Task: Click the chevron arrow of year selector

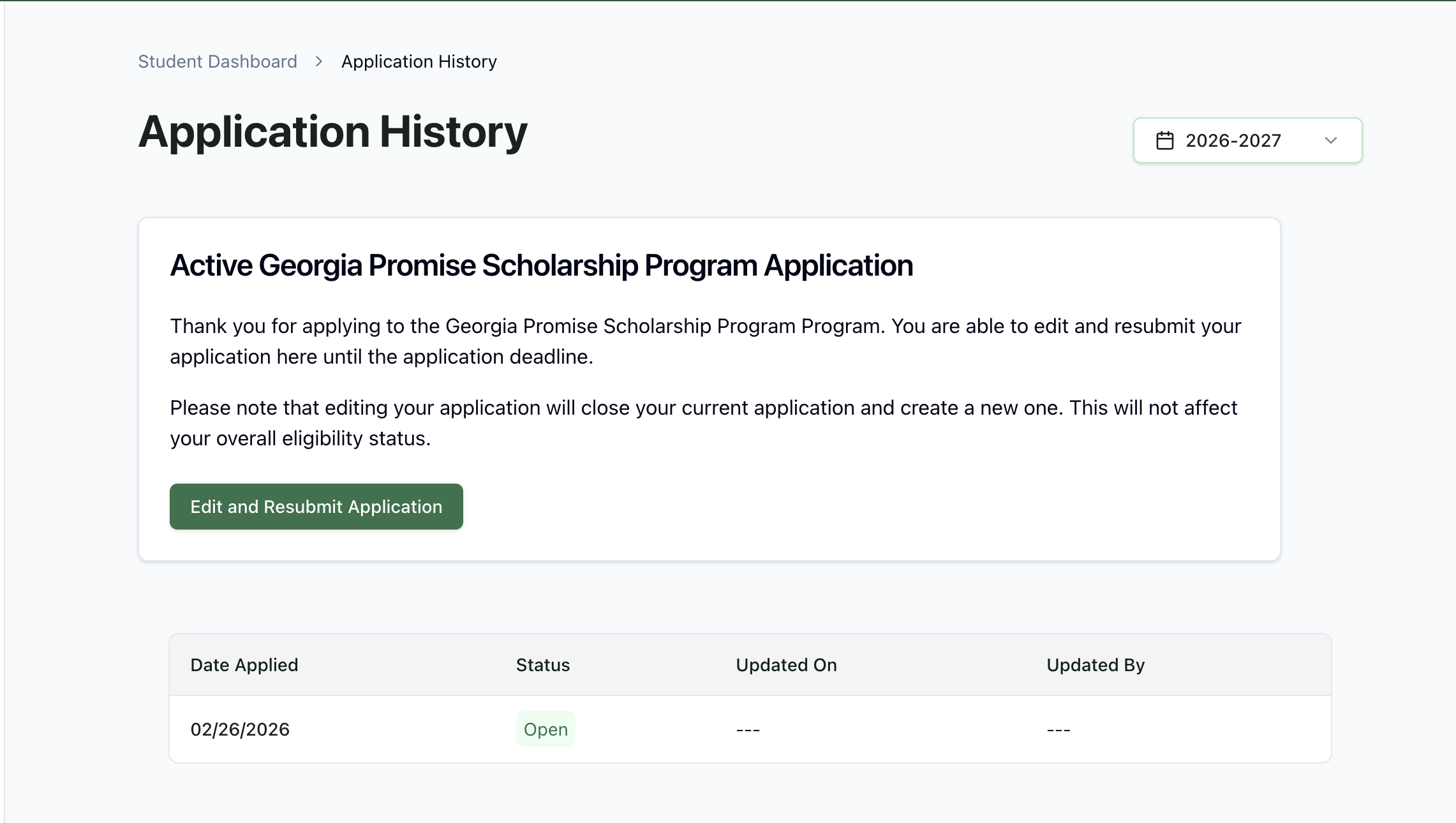Action: [1330, 140]
